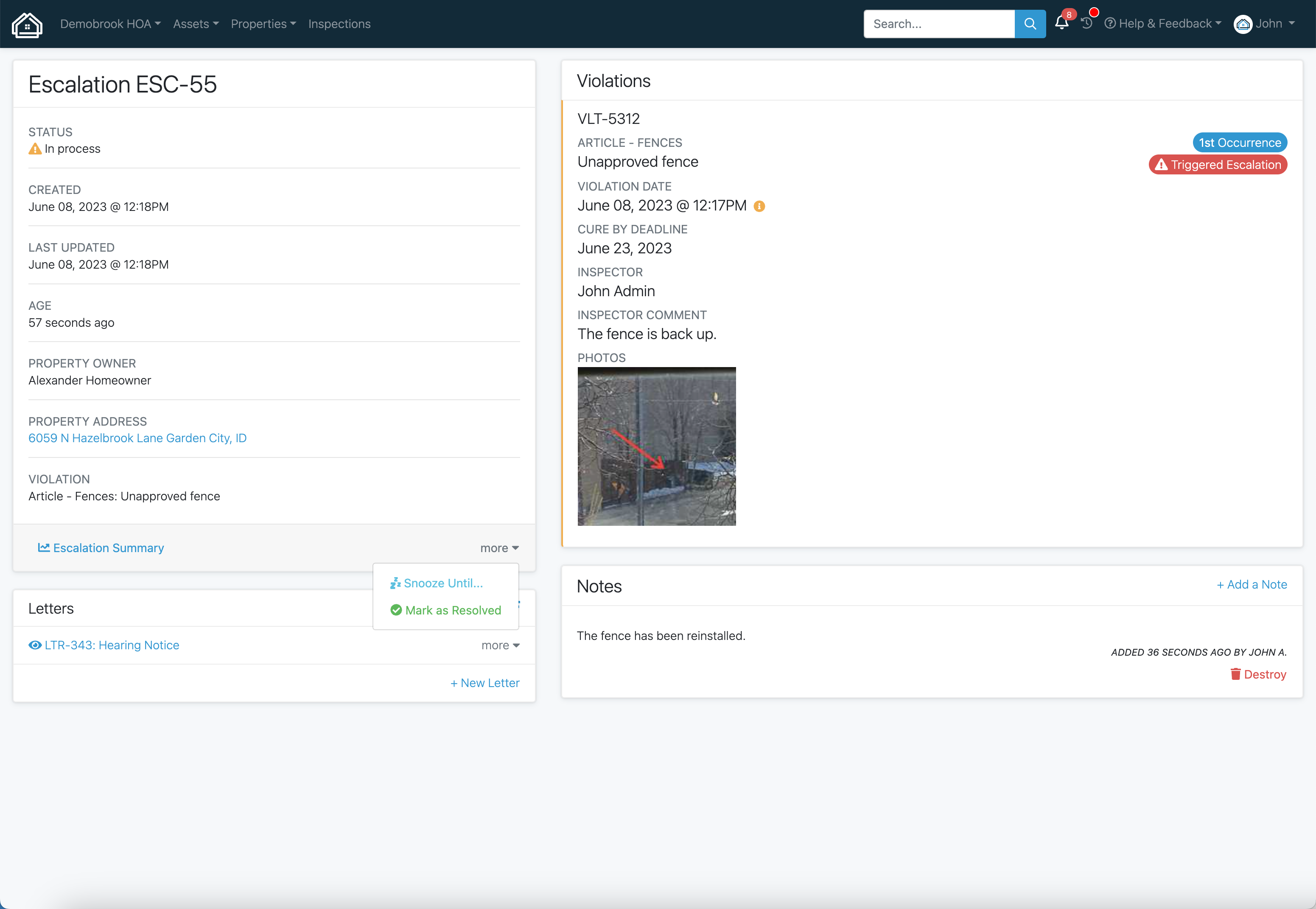Click the John user avatar icon
Viewport: 1316px width, 909px height.
click(1243, 24)
